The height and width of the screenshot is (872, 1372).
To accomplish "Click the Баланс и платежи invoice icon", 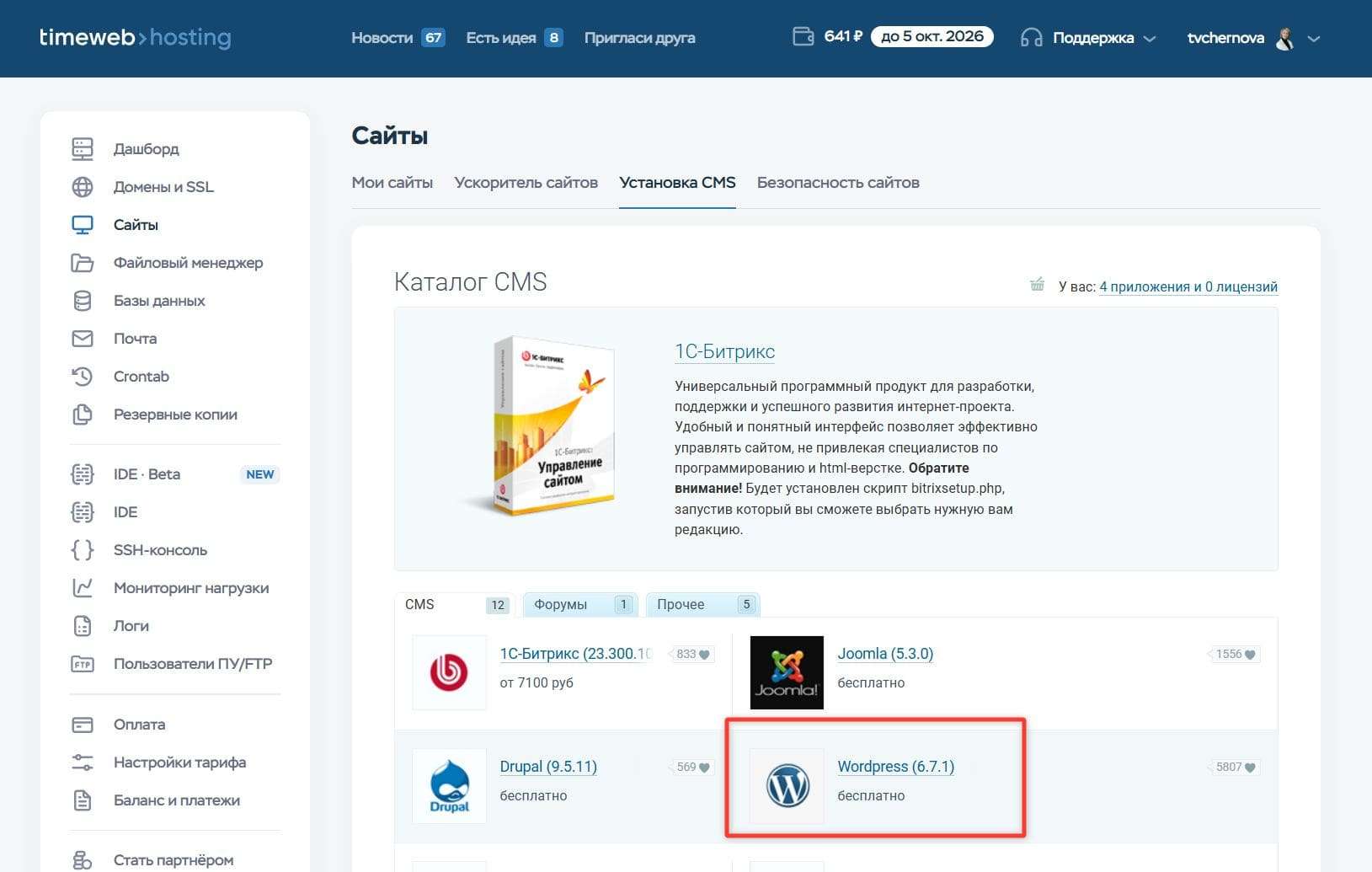I will [x=83, y=800].
